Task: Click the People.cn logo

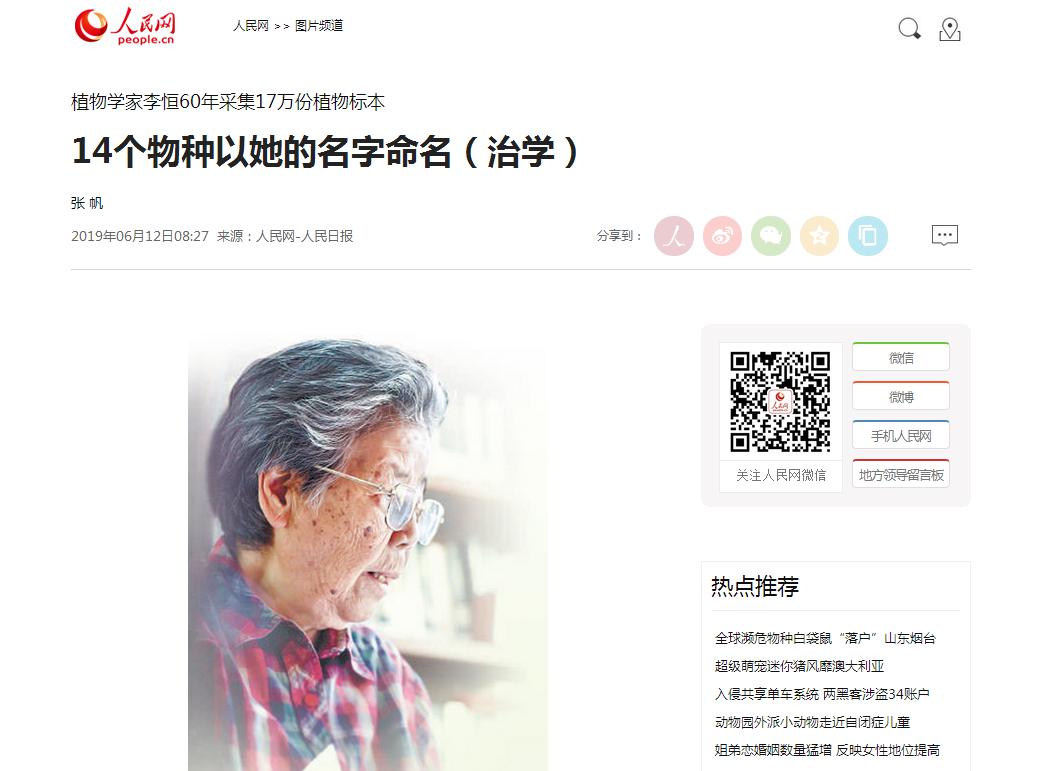Action: tap(125, 26)
